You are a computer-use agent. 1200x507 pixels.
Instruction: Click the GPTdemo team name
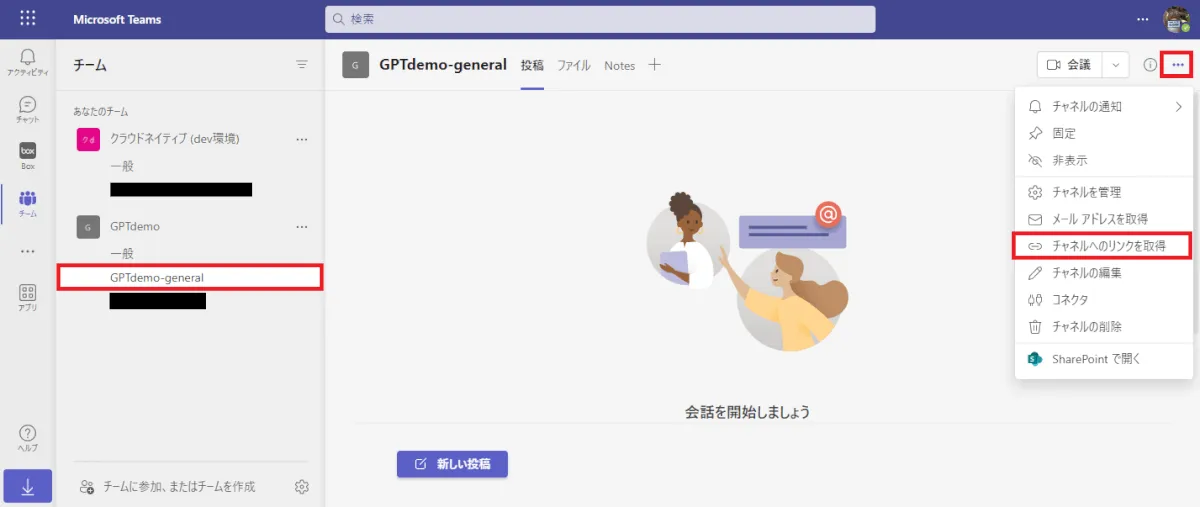[x=135, y=227]
